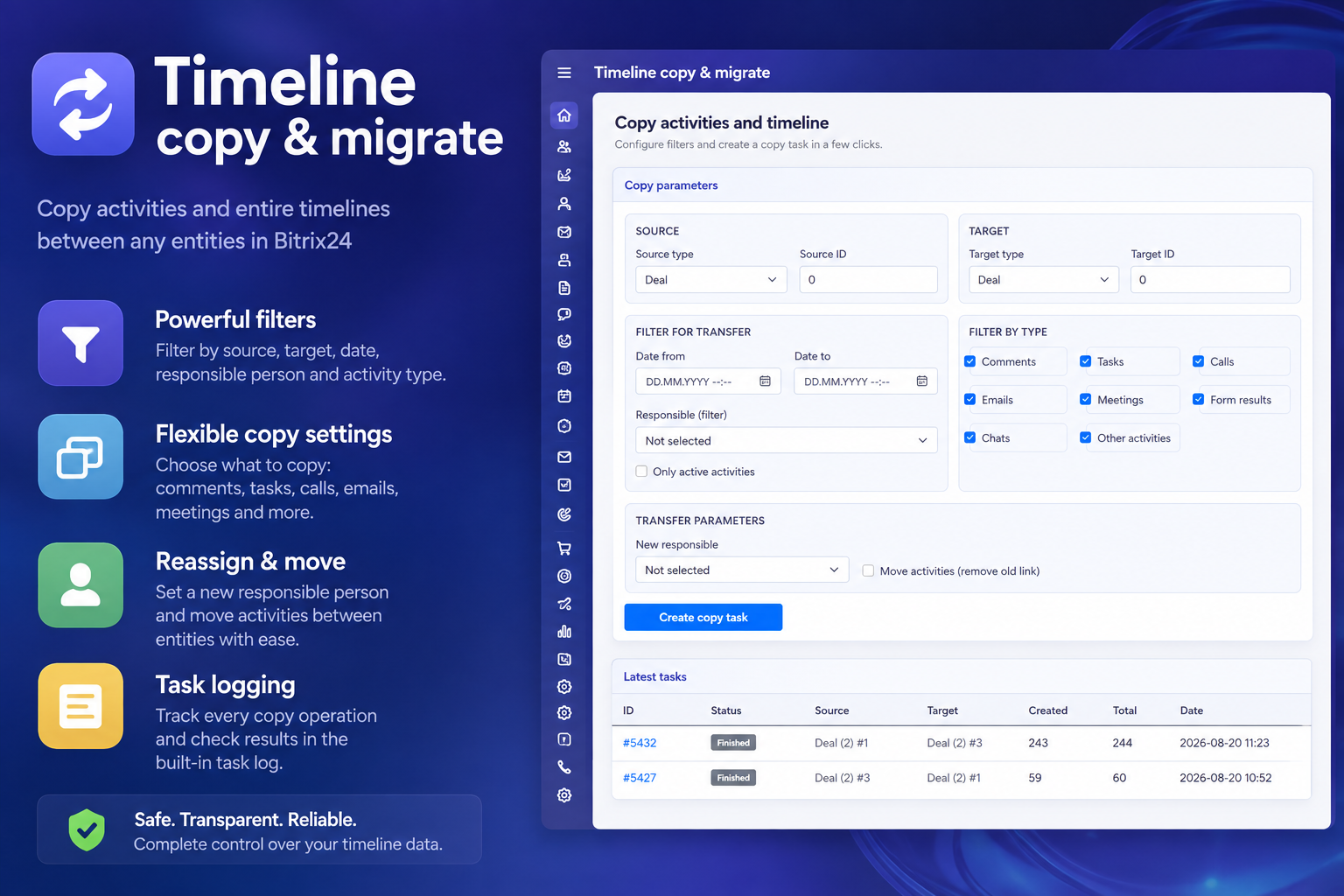Uncheck the Tasks filter checkbox
This screenshot has height=896, width=1344.
(1085, 361)
